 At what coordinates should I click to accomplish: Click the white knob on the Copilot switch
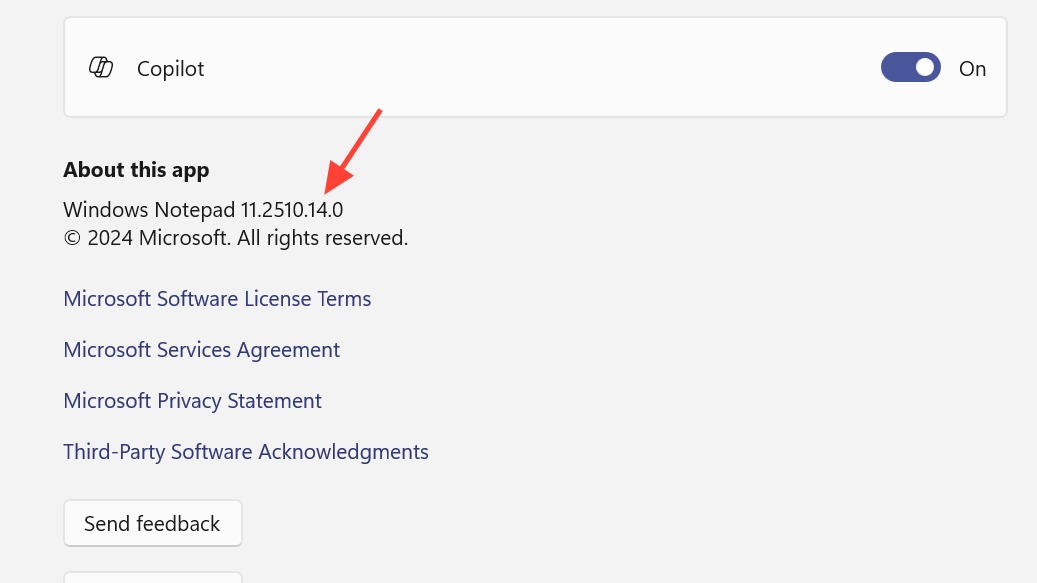coord(925,68)
